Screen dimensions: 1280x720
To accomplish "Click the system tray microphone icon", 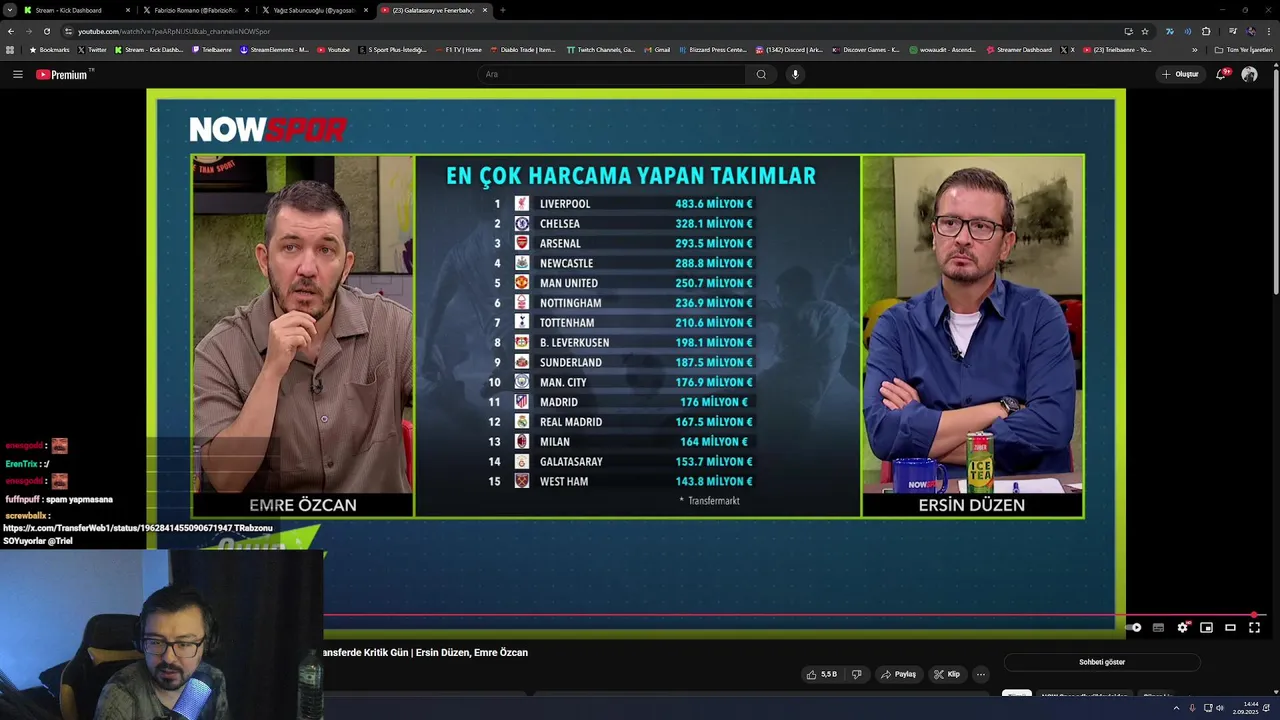I will 1192,708.
